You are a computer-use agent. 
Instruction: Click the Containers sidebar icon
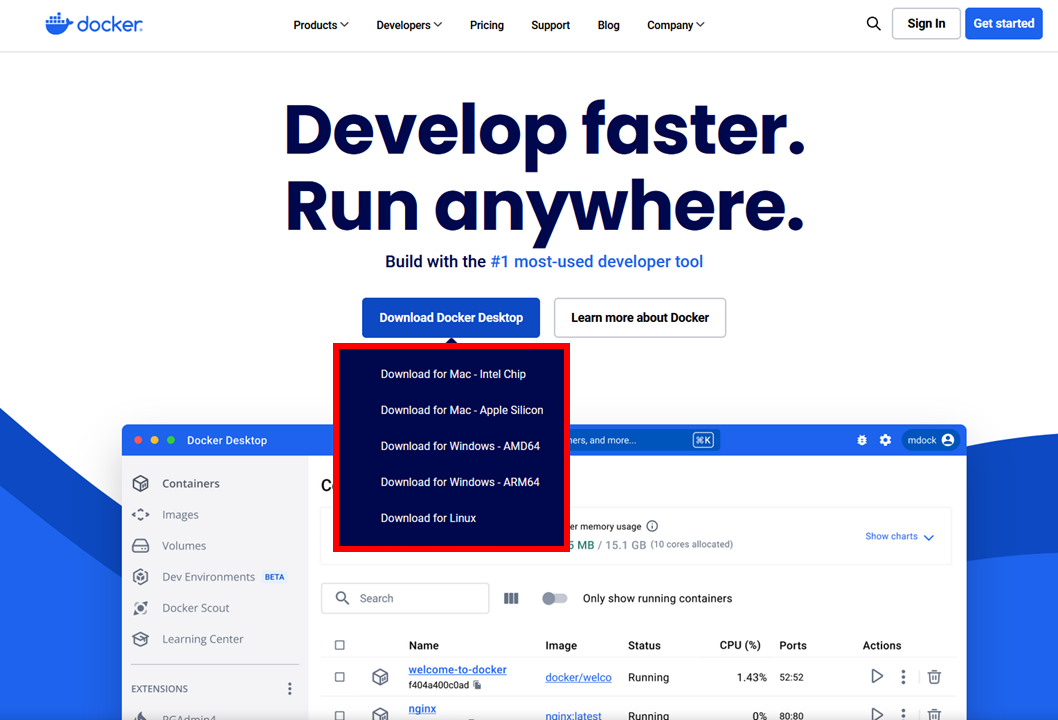pyautogui.click(x=140, y=483)
